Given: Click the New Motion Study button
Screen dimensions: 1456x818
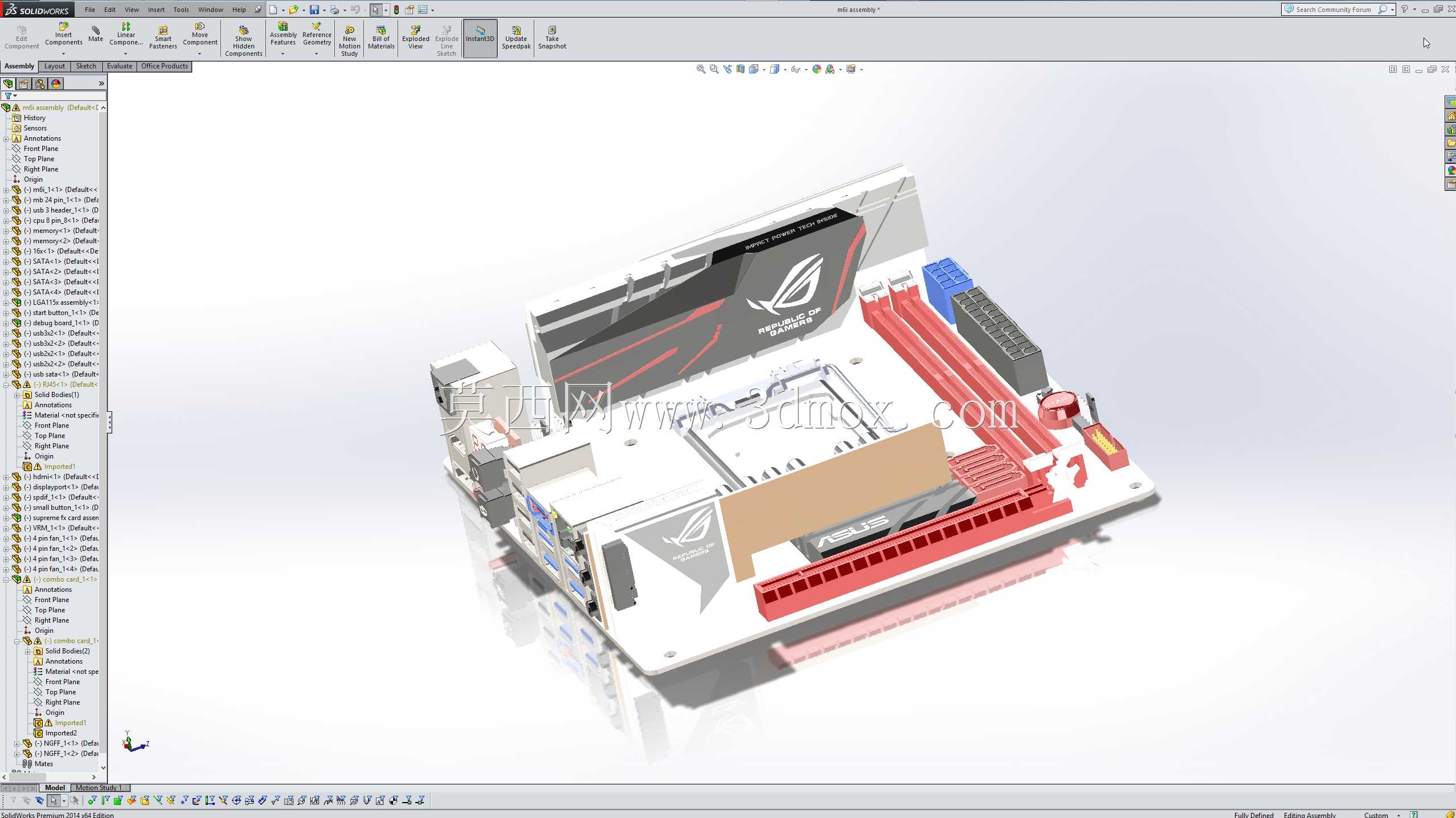Looking at the screenshot, I should (x=350, y=41).
